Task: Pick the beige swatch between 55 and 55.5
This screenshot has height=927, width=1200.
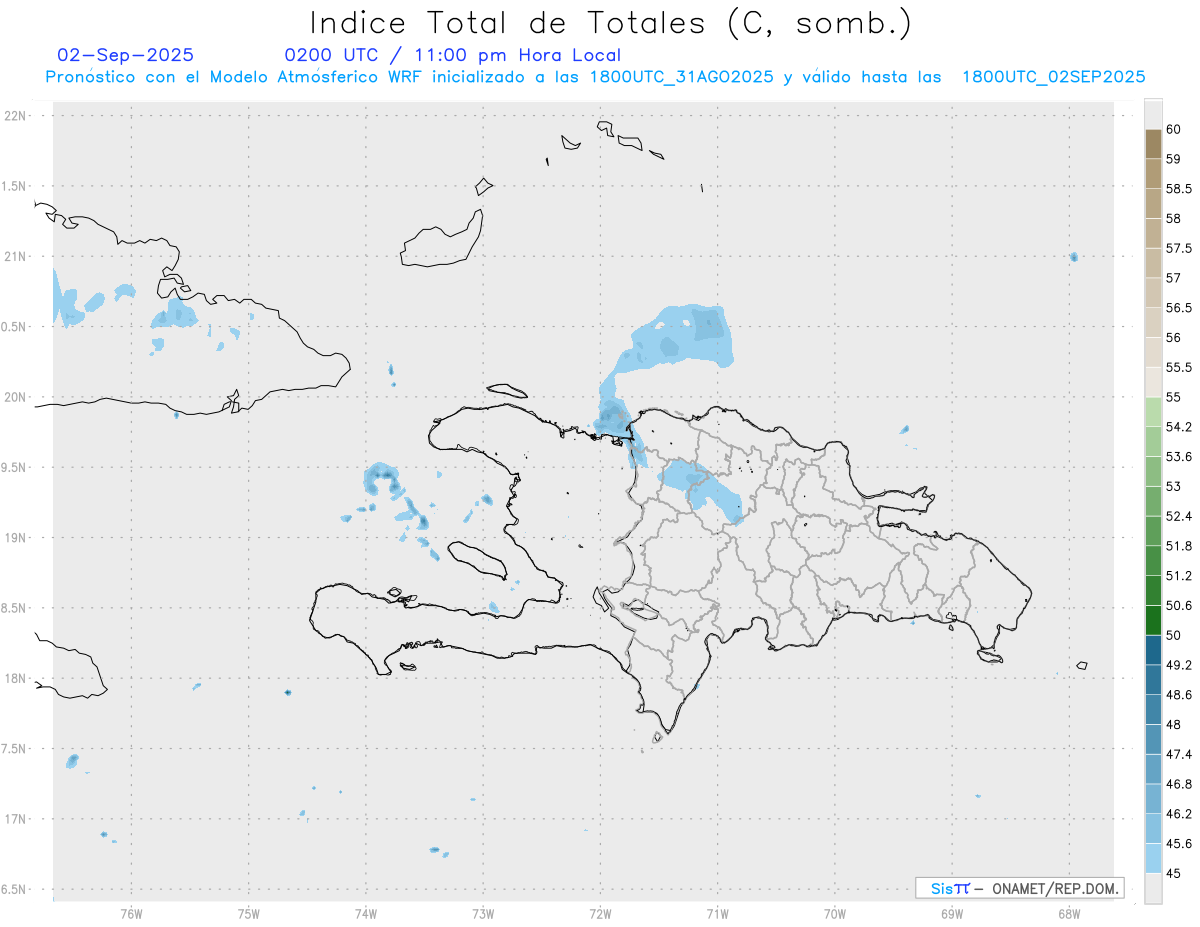Action: 1153,382
